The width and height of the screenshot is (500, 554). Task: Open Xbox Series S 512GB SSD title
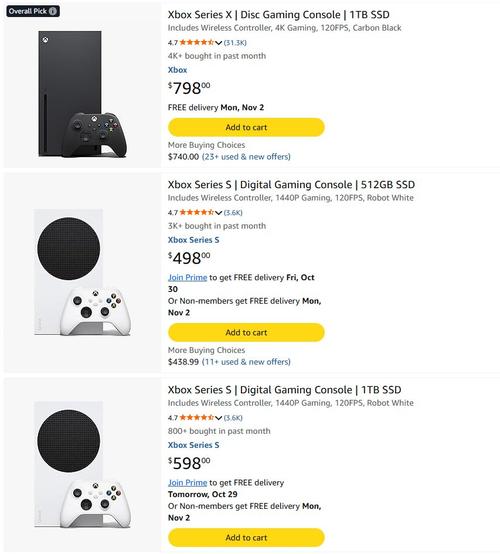(291, 185)
